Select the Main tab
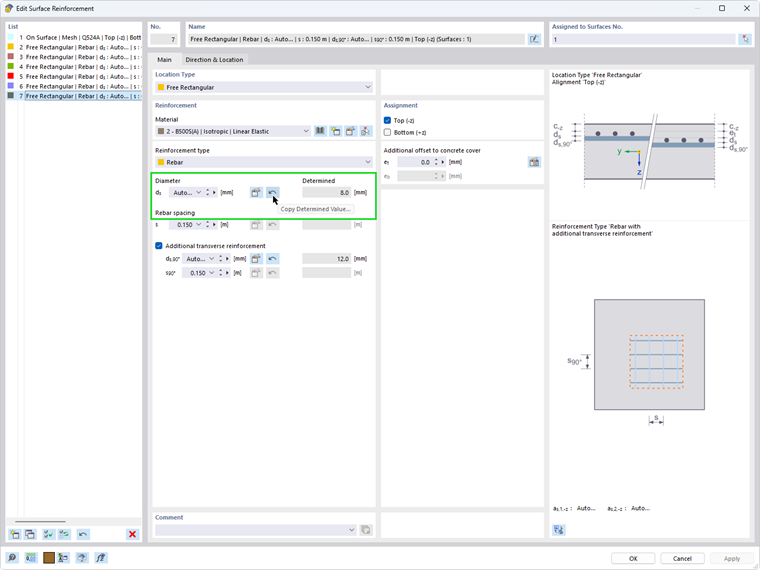The height and width of the screenshot is (570, 760). click(x=164, y=60)
